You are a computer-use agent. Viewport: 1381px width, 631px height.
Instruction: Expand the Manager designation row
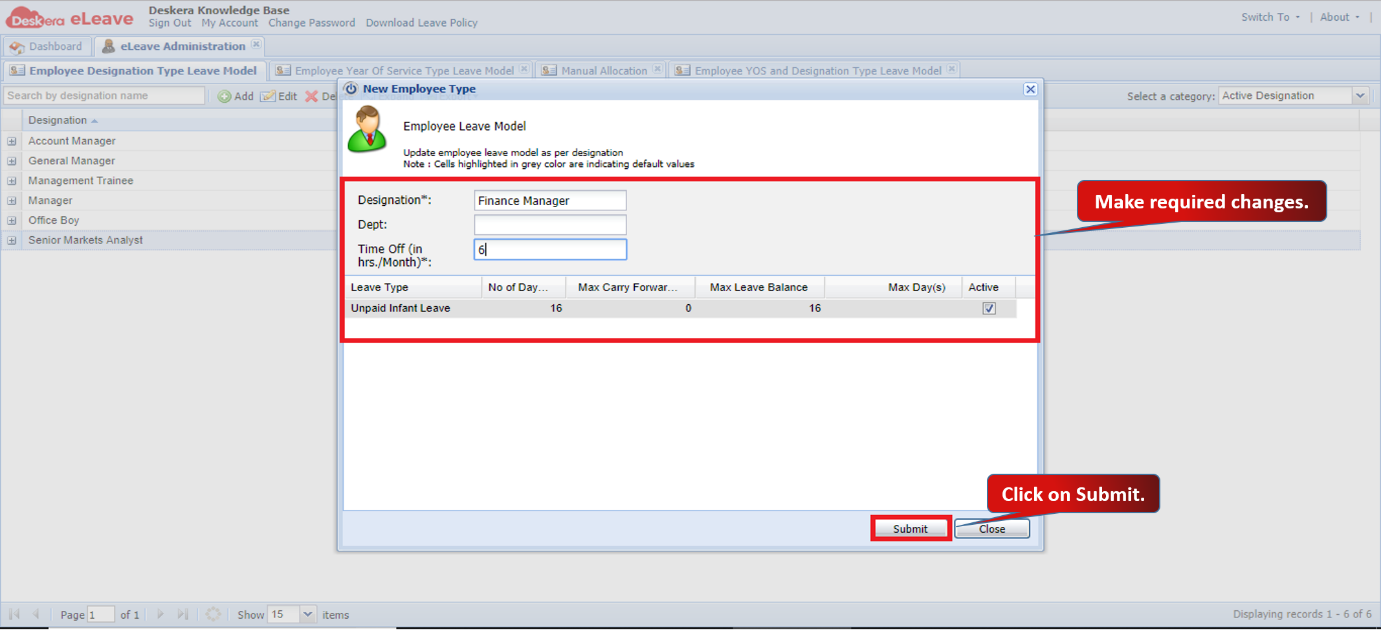pyautogui.click(x=12, y=201)
